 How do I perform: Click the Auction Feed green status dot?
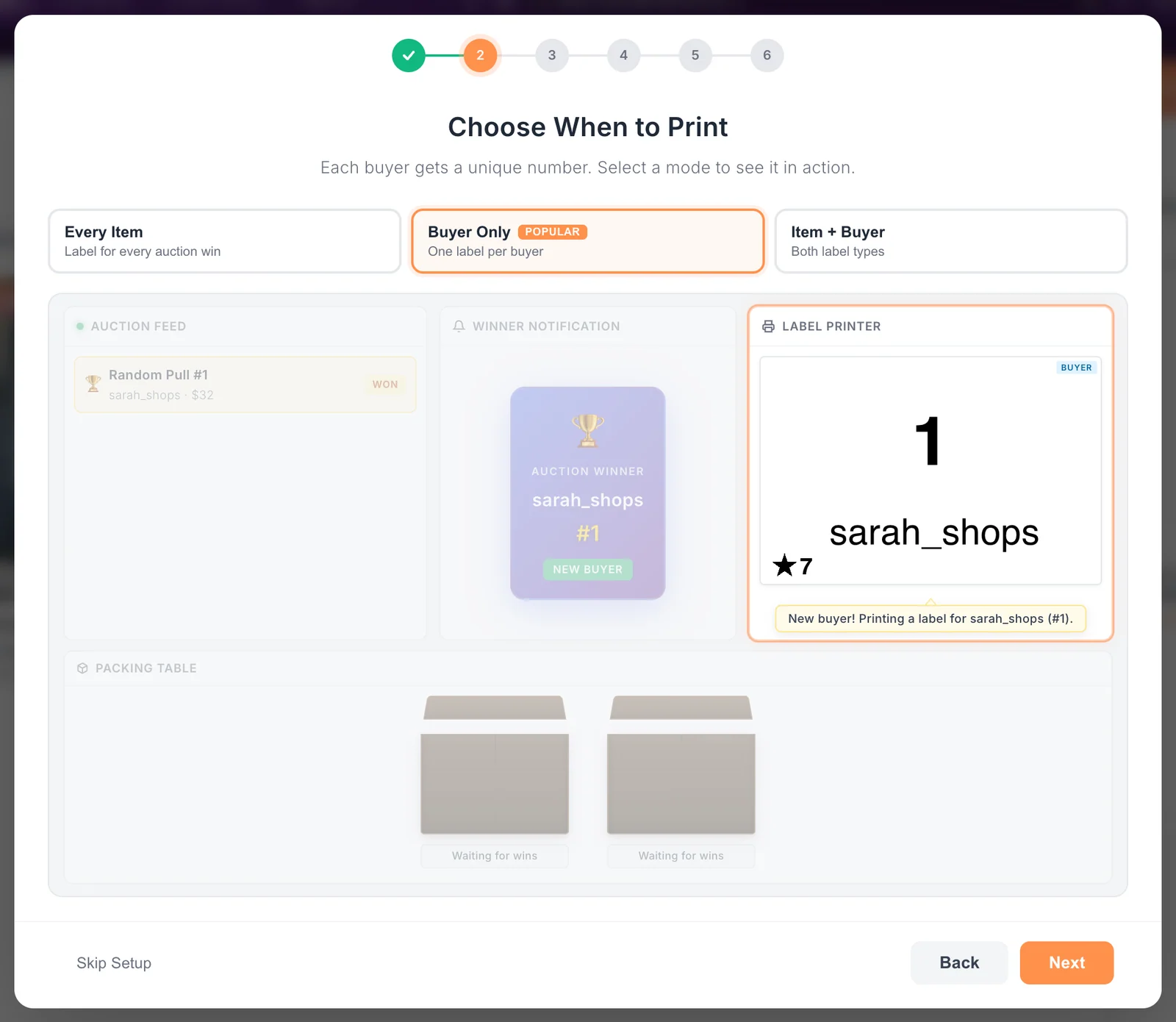click(x=80, y=326)
